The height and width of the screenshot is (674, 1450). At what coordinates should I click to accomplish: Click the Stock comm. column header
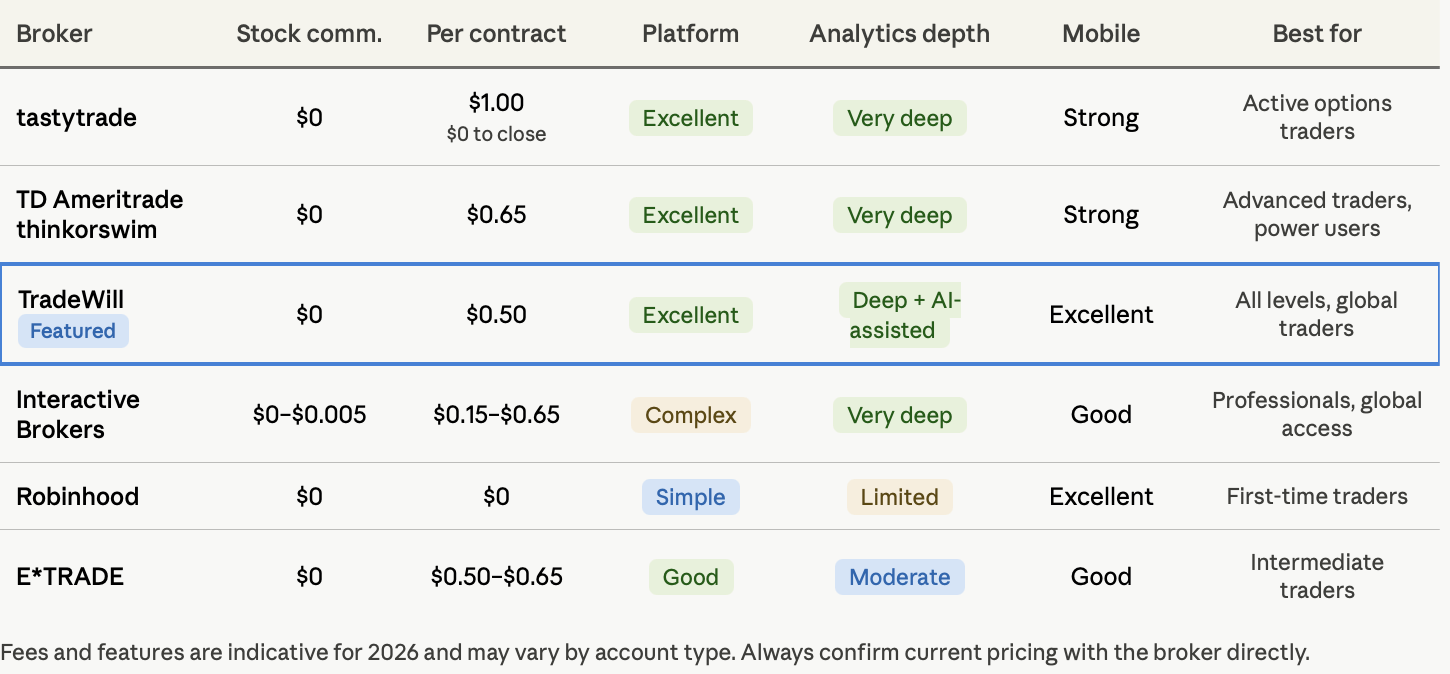point(309,33)
